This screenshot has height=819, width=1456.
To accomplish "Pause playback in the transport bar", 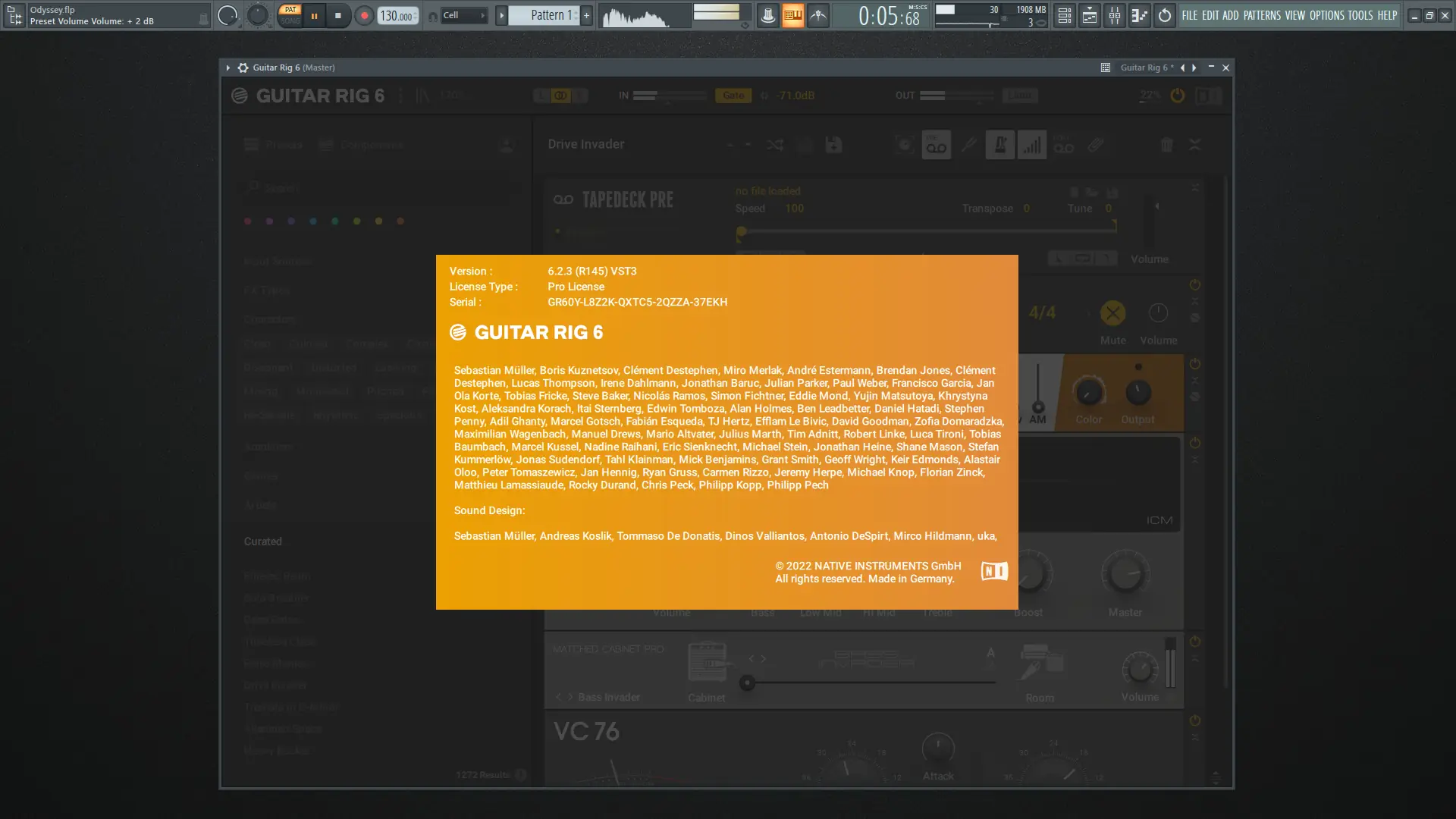I will click(314, 15).
